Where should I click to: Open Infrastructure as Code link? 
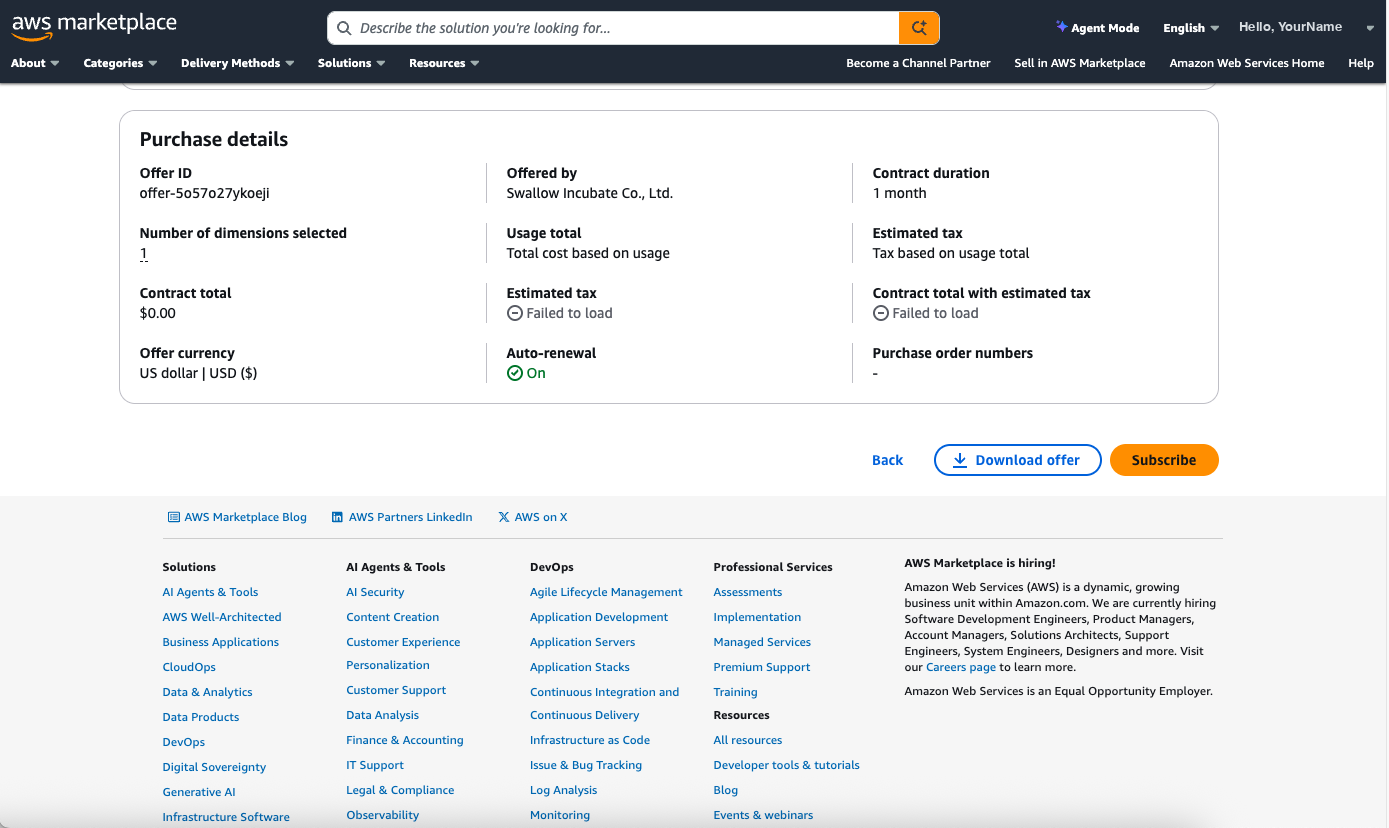(x=589, y=740)
